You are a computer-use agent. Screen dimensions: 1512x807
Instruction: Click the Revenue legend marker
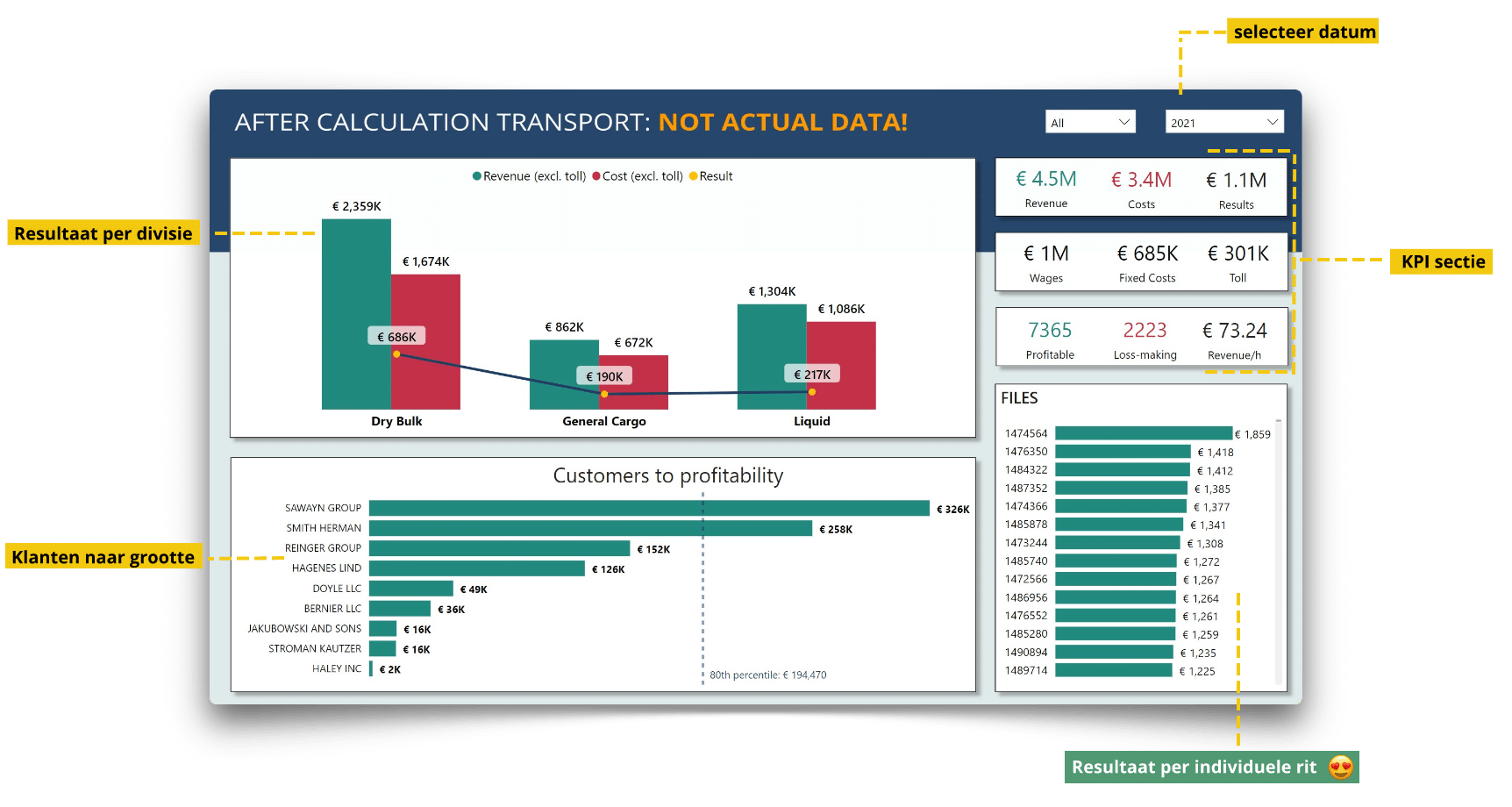coord(477,176)
